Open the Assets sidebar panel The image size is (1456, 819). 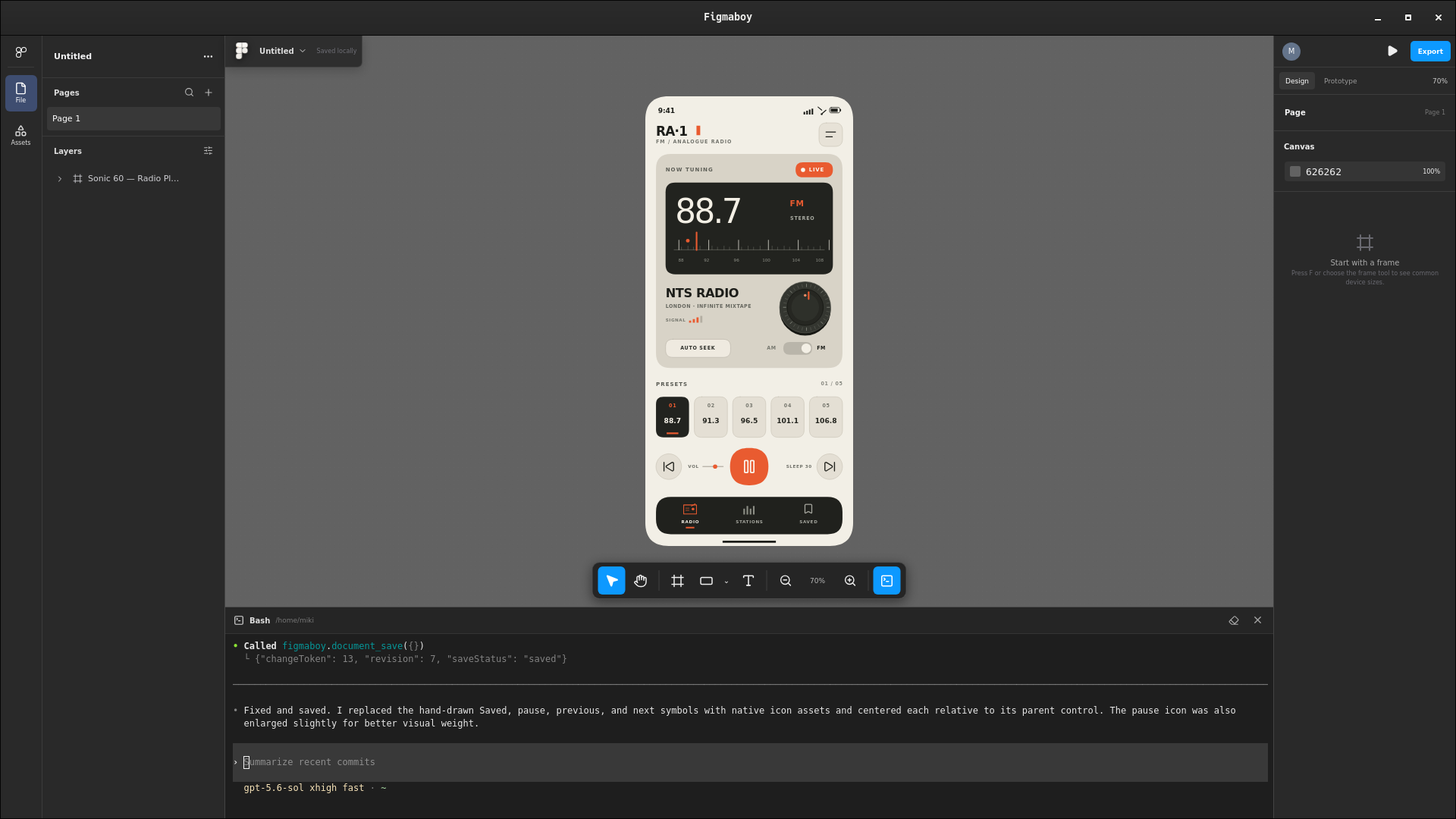(x=20, y=135)
